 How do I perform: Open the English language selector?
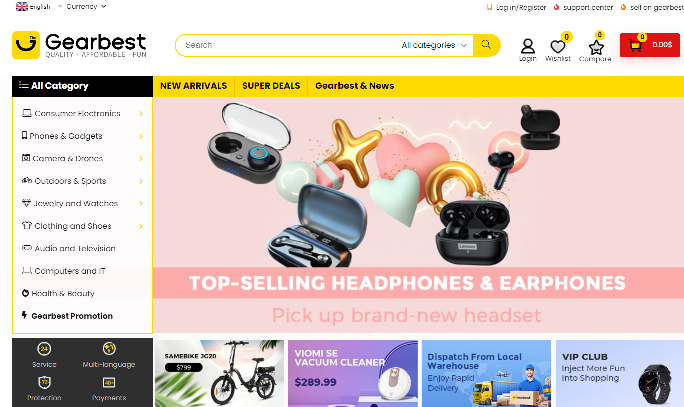[x=33, y=7]
